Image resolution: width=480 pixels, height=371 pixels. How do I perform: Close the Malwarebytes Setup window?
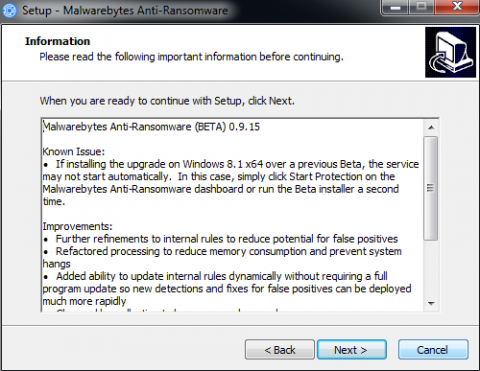[x=456, y=7]
